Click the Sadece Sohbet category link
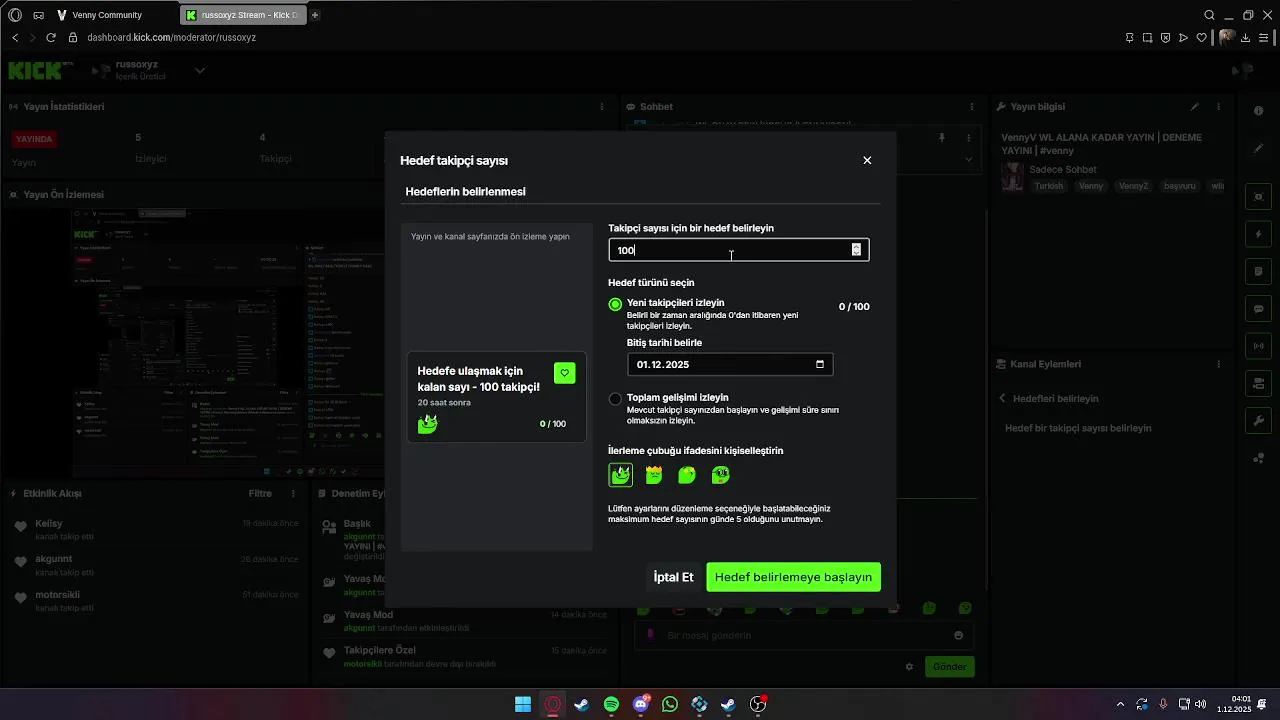1280x720 pixels. coord(1063,170)
